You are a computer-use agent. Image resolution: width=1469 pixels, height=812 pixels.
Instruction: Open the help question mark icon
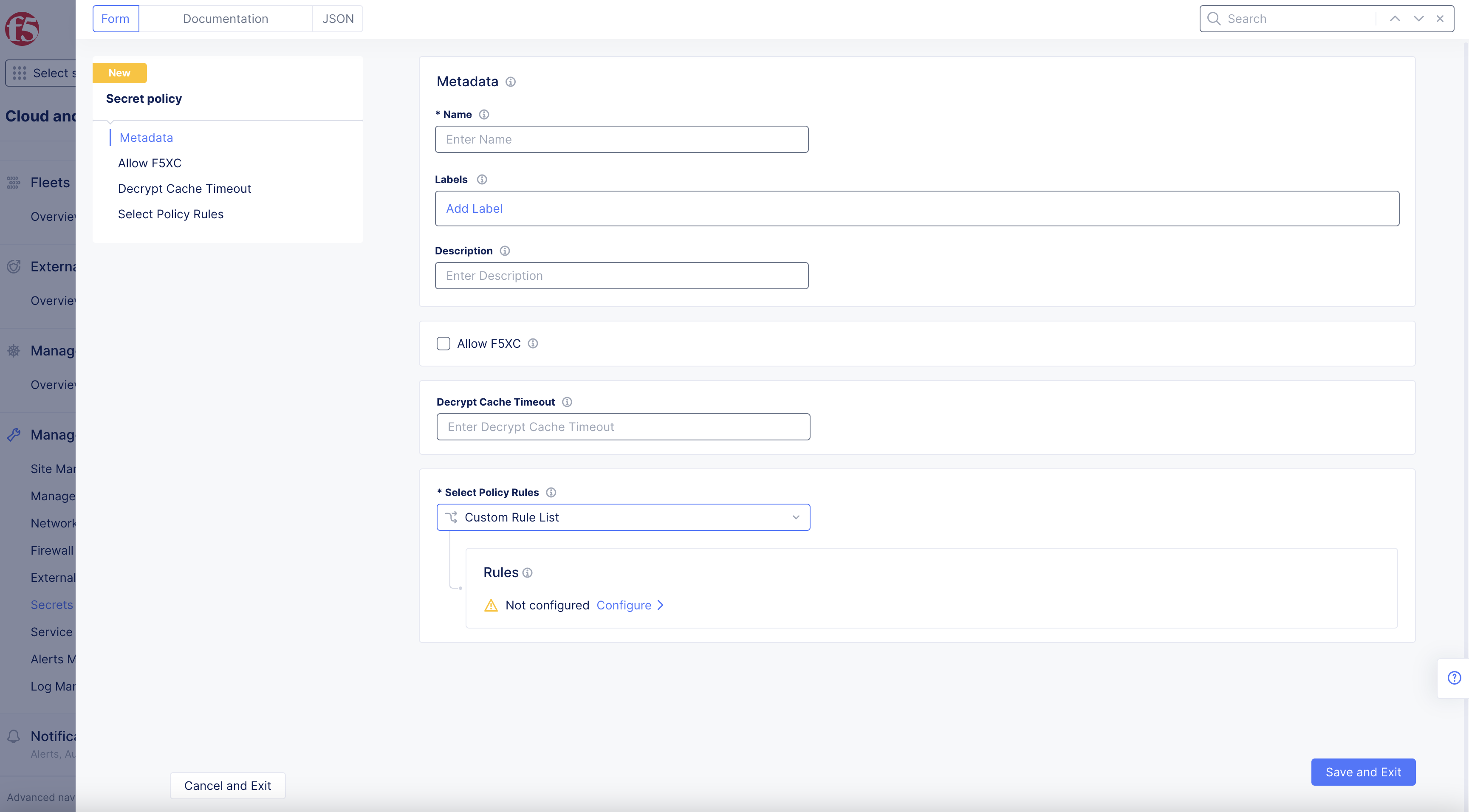(x=1454, y=677)
